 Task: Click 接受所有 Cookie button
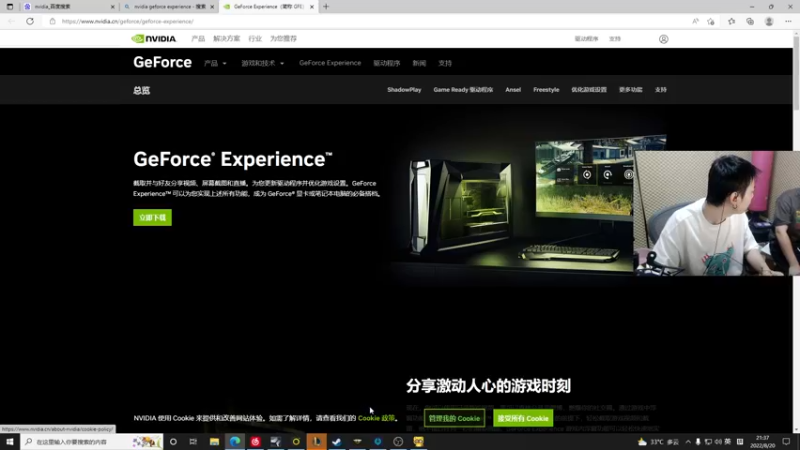pos(523,418)
